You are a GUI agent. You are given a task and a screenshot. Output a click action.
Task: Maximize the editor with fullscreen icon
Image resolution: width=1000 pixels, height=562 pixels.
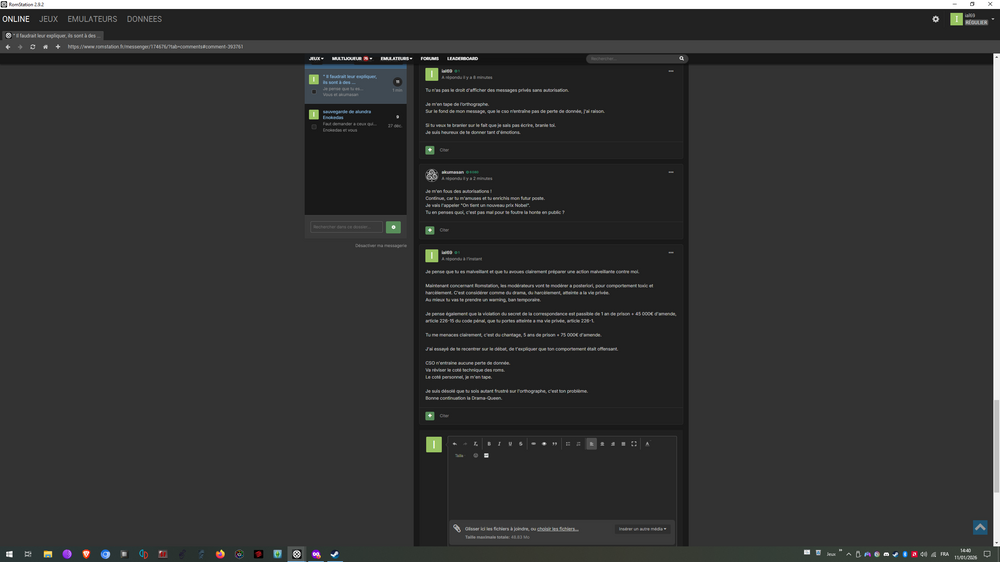click(634, 444)
